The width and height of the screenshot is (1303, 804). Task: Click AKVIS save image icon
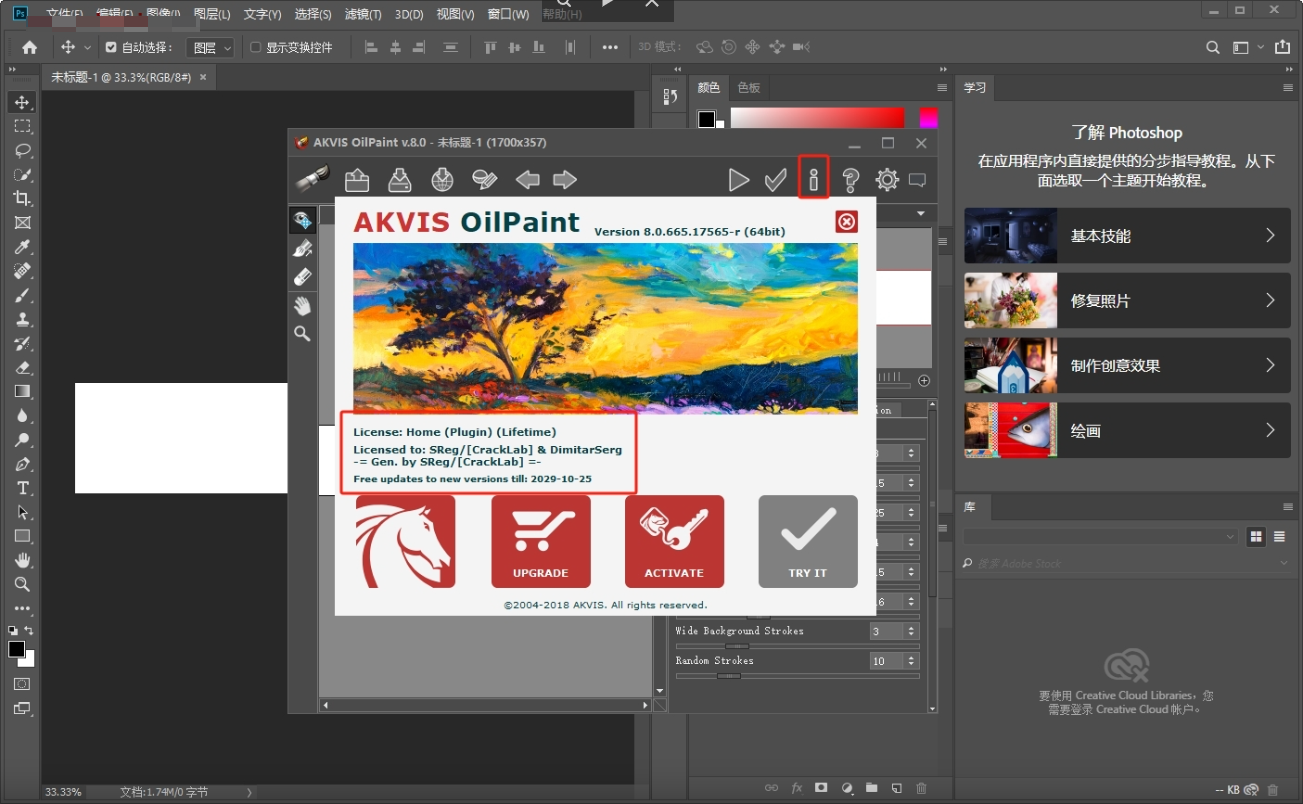400,180
